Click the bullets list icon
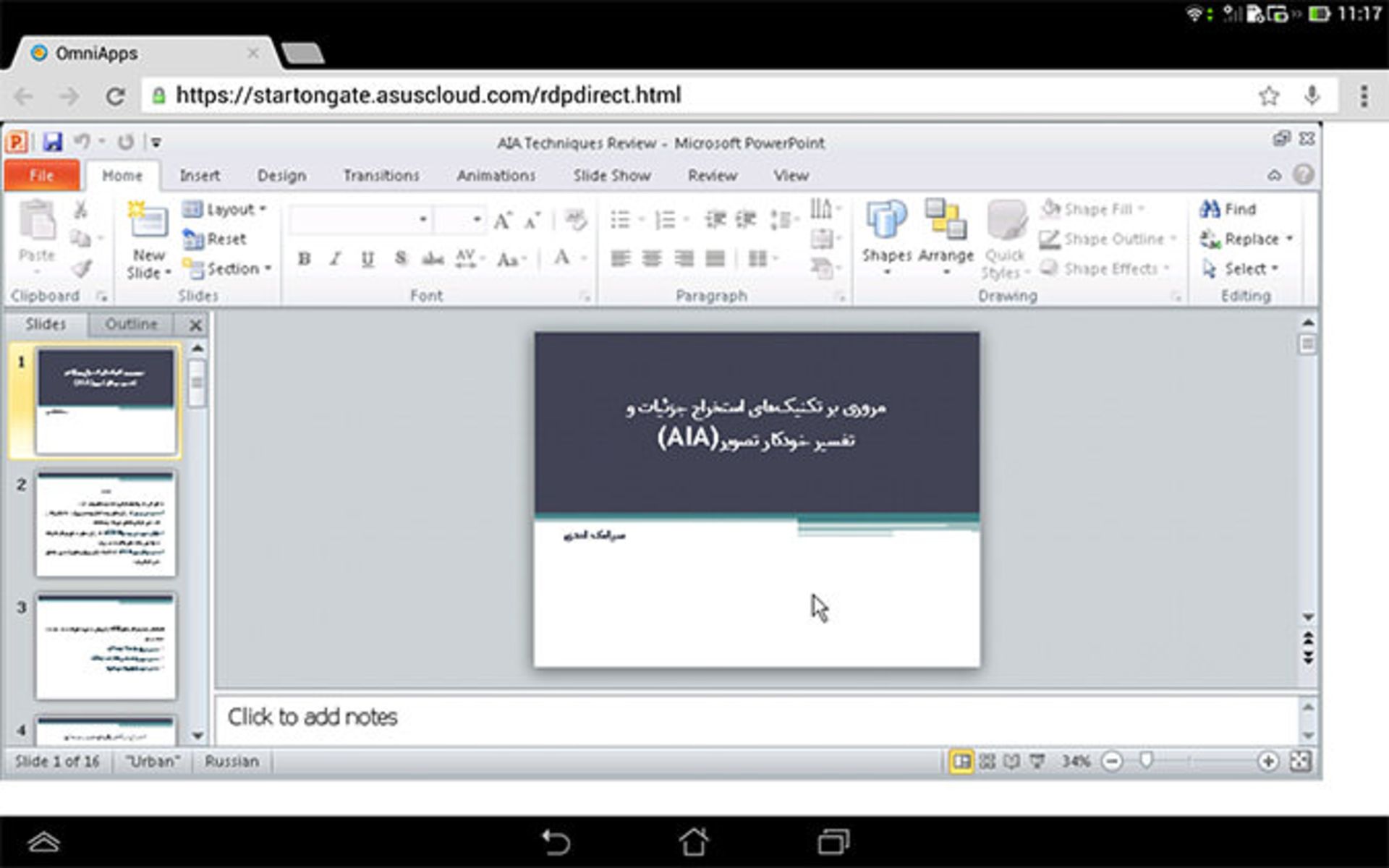Screen dimensions: 1389x868 tap(620, 219)
